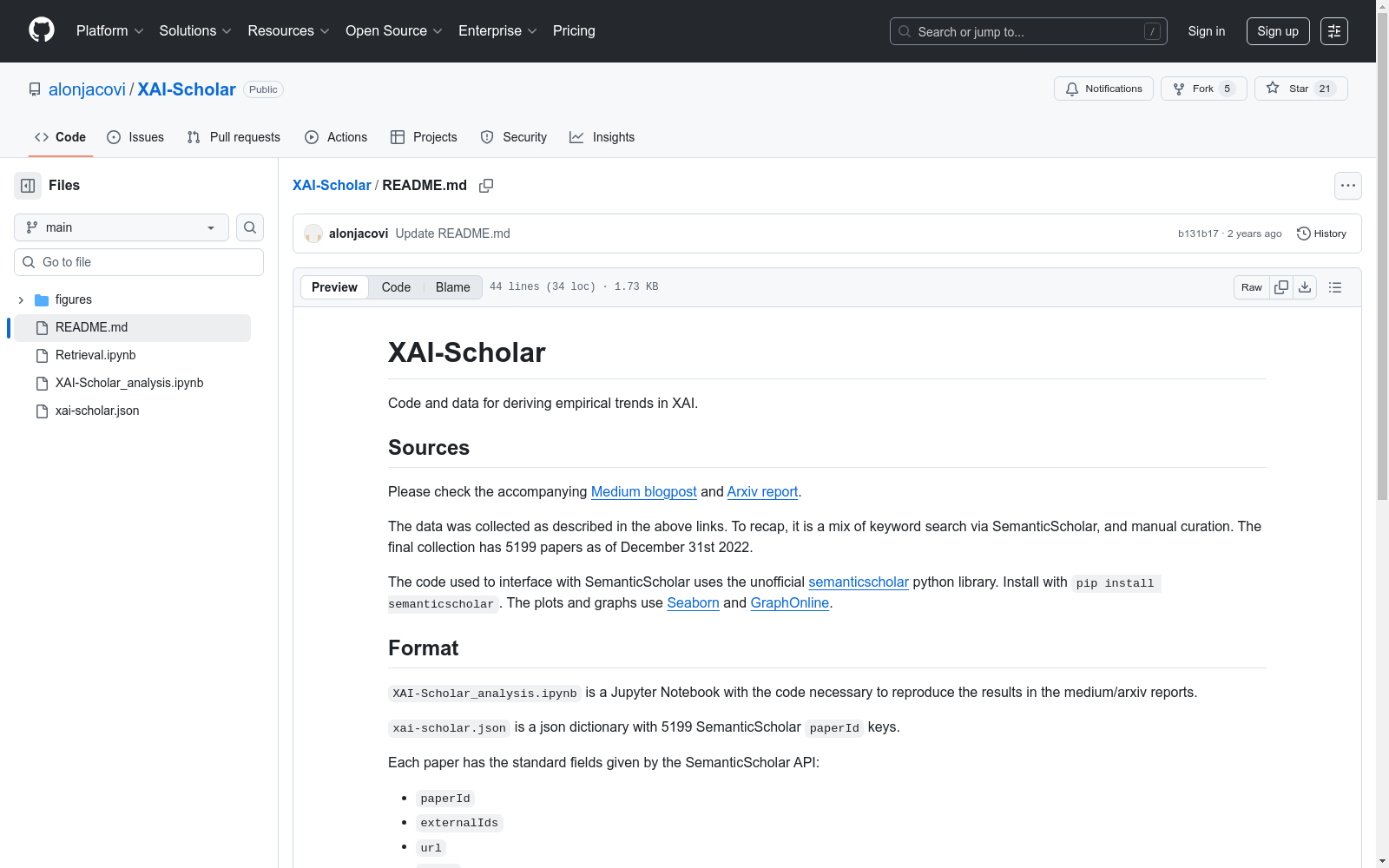1389x868 pixels.
Task: Open the Issues tab
Action: (135, 137)
